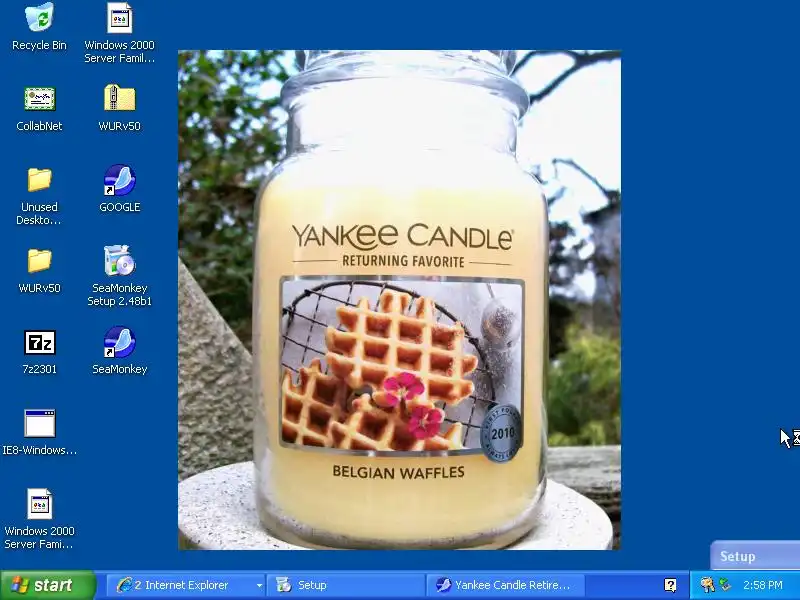Select the 'GOOGLE' icon label text
Viewport: 800px width, 600px height.
point(119,207)
